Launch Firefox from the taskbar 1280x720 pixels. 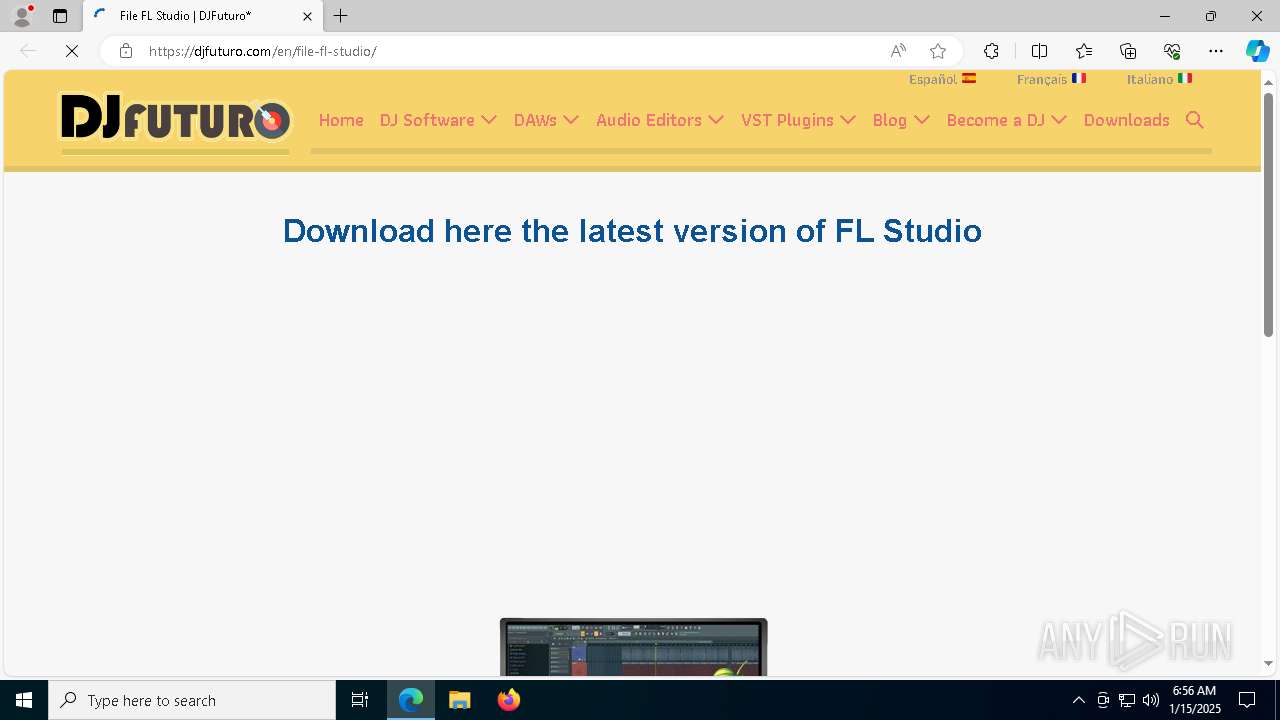pos(509,700)
